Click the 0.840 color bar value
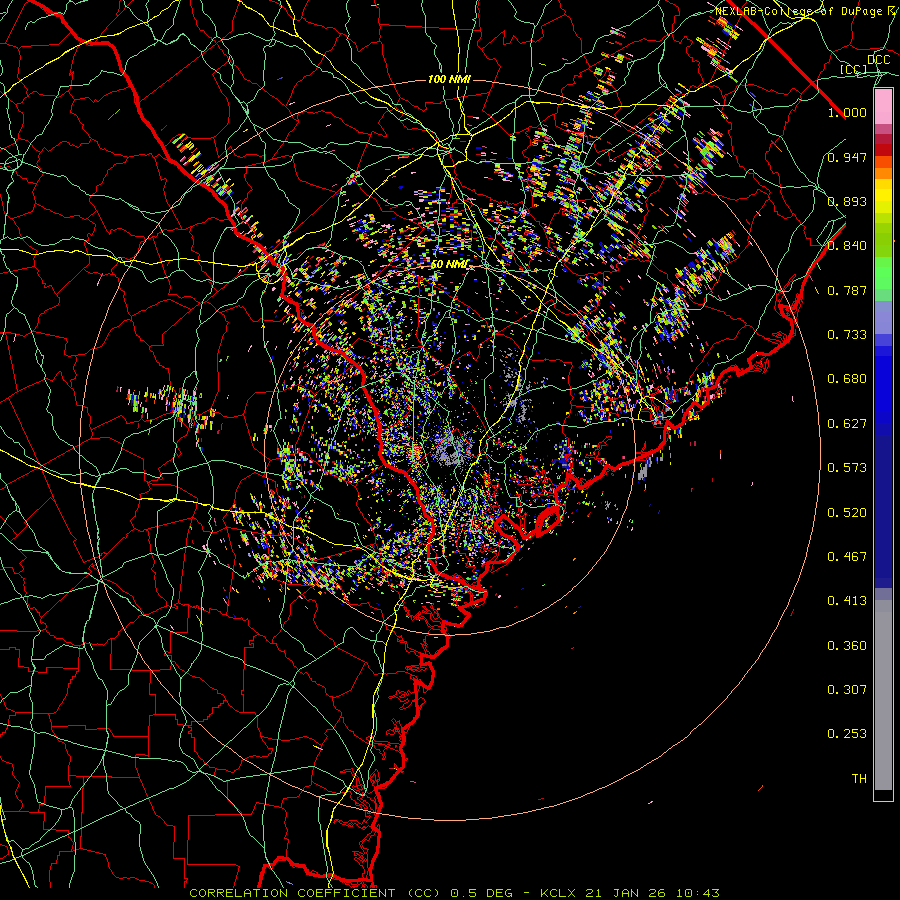 click(847, 246)
